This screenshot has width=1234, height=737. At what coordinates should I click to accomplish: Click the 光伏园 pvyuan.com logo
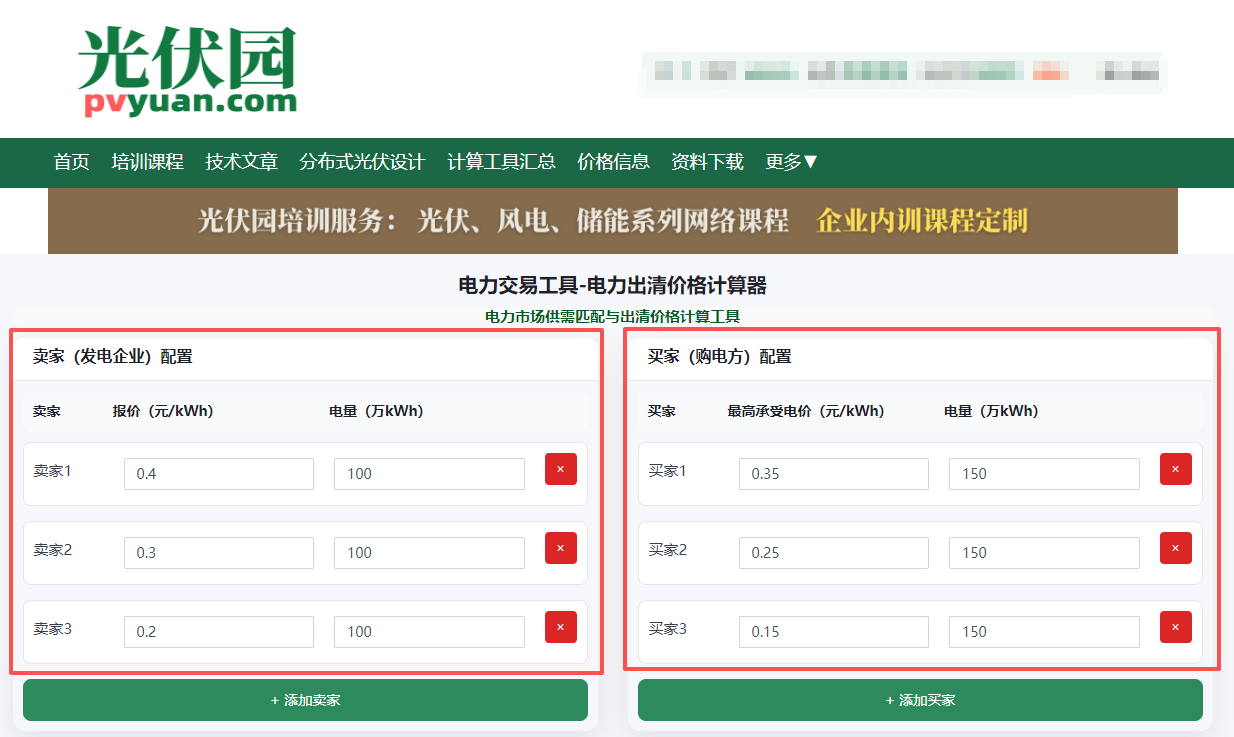click(x=188, y=72)
